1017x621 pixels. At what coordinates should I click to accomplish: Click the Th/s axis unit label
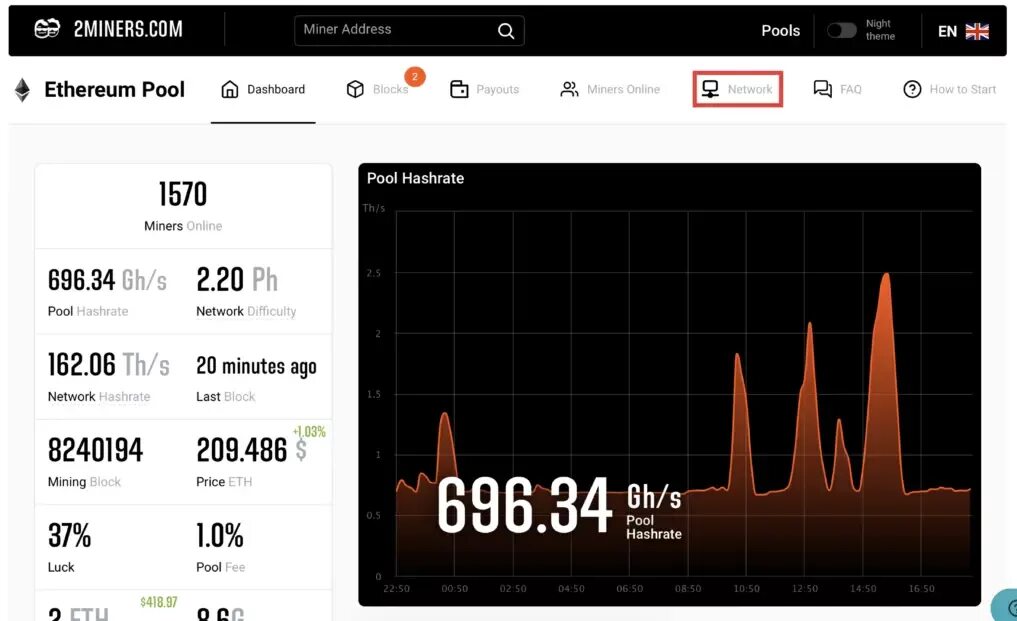(374, 208)
